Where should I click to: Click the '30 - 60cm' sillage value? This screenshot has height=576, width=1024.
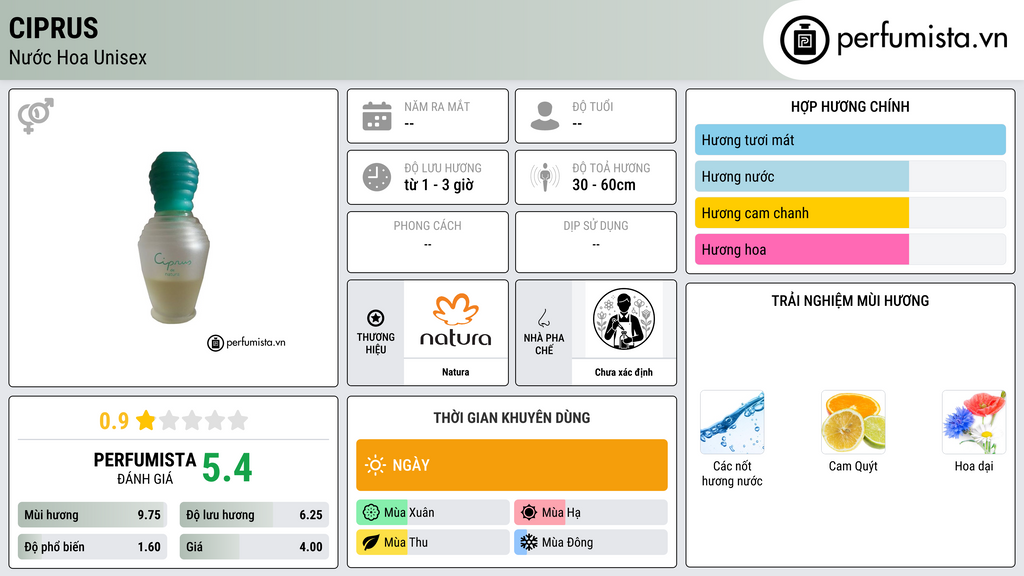coord(604,185)
